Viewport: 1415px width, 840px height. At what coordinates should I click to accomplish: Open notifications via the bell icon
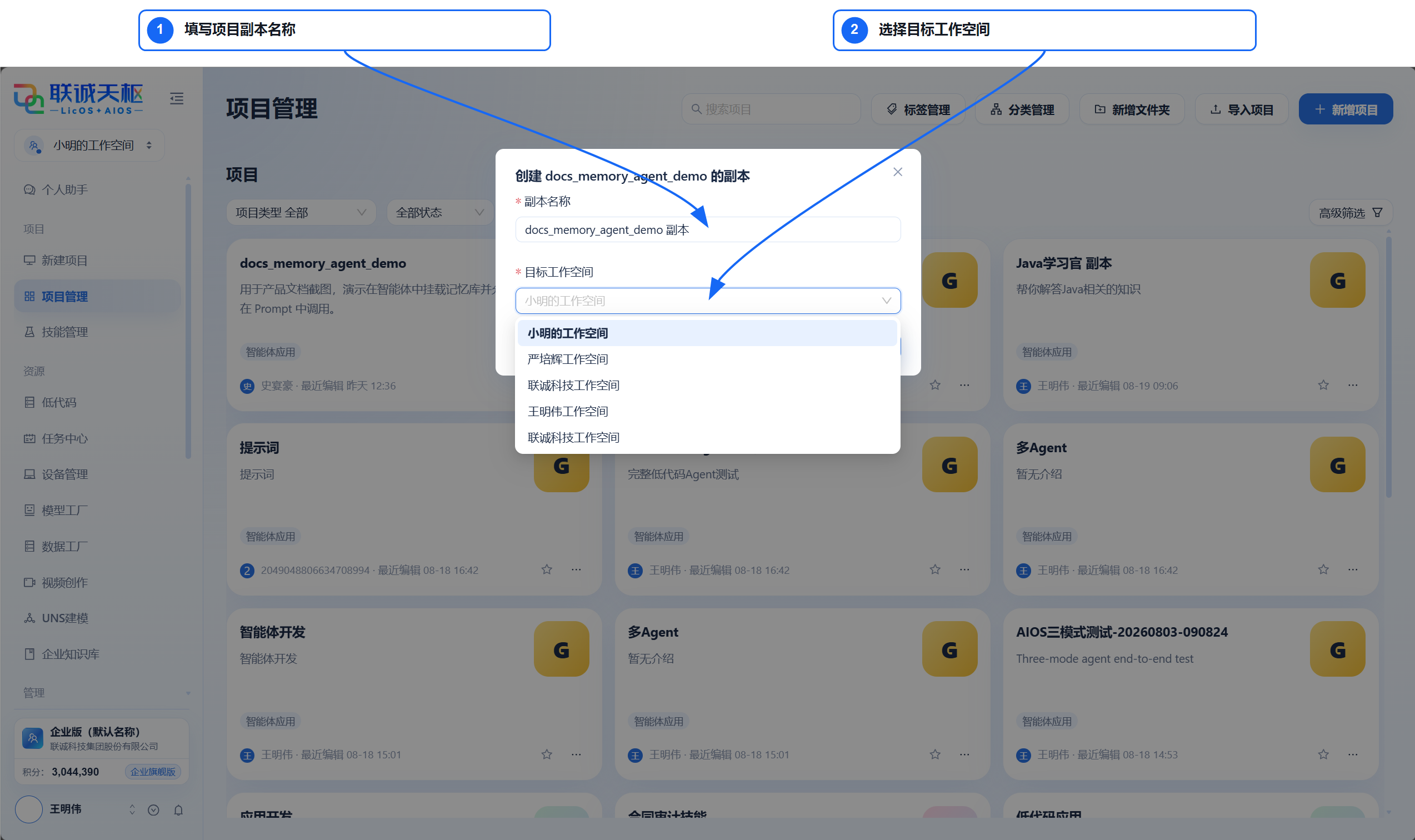tap(178, 810)
